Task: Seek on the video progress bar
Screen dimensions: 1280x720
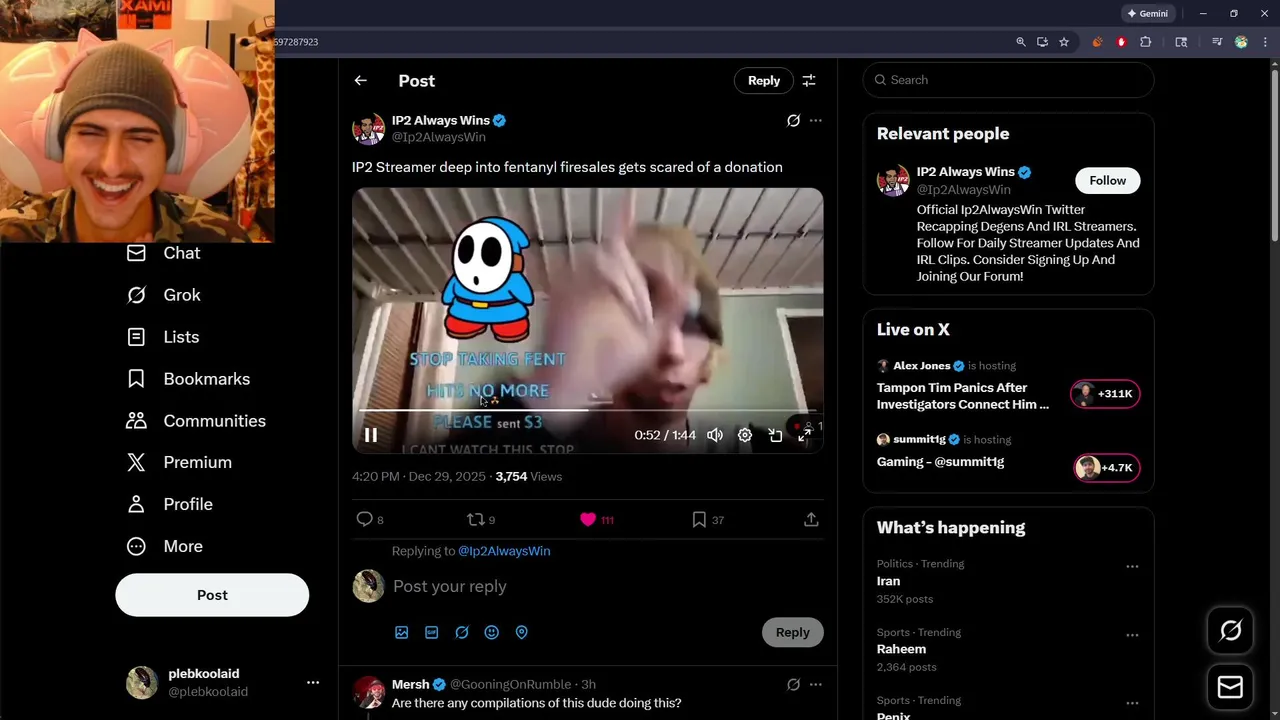Action: coord(587,410)
